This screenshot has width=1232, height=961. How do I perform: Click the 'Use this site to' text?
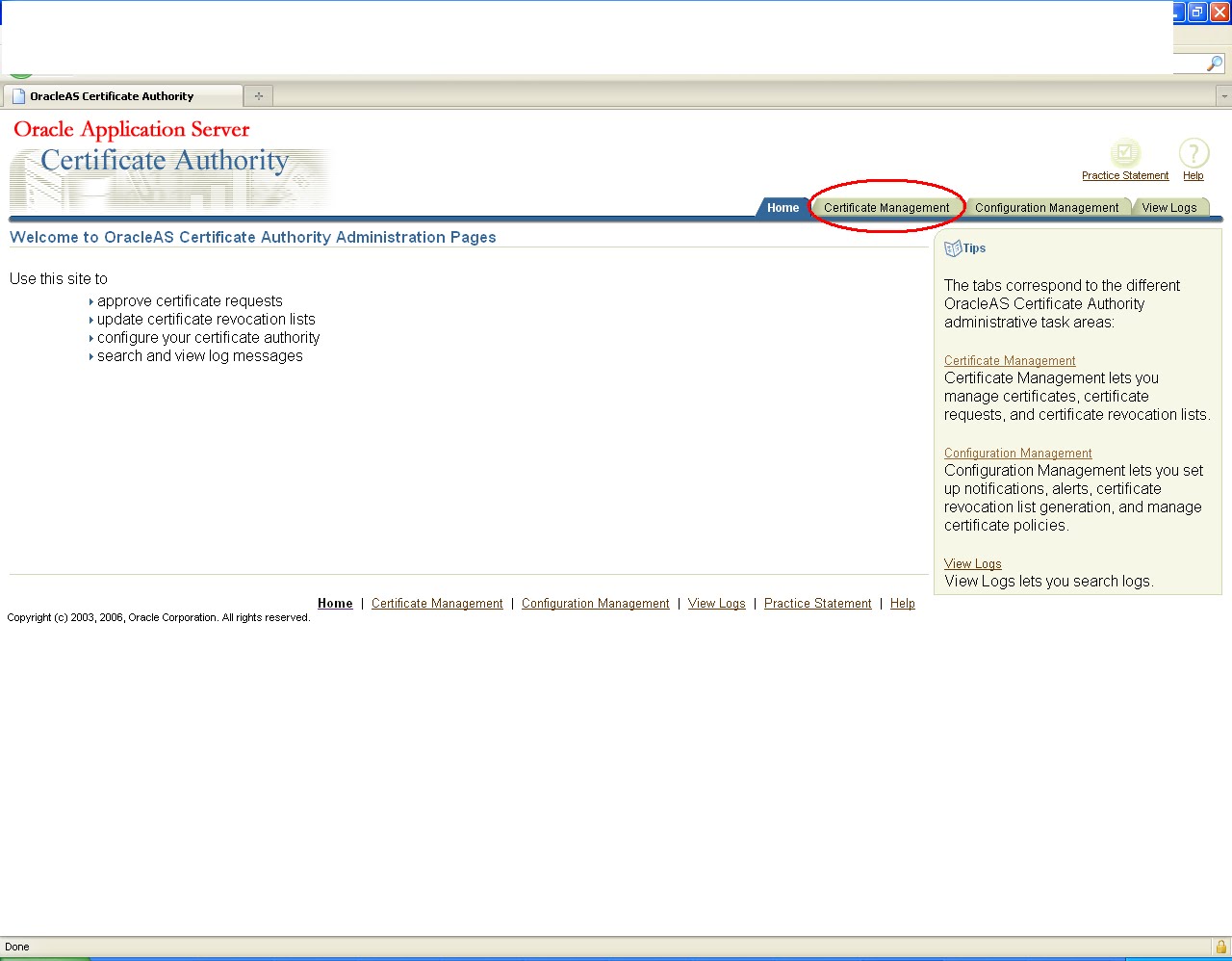point(59,279)
